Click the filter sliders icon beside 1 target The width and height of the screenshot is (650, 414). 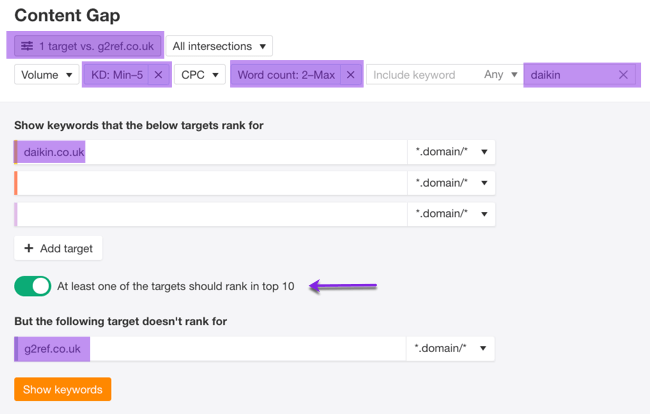(27, 46)
